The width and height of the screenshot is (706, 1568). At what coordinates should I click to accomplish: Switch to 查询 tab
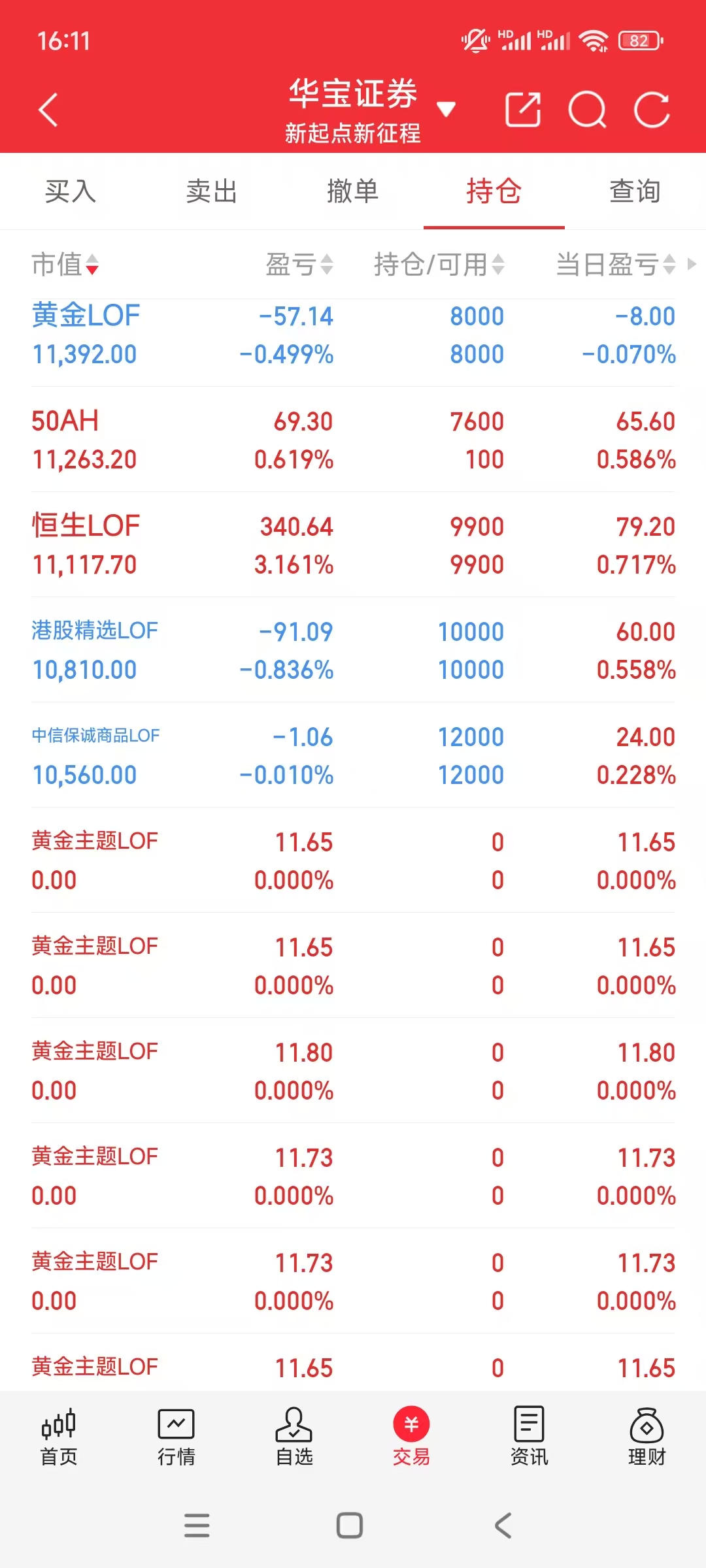(635, 191)
